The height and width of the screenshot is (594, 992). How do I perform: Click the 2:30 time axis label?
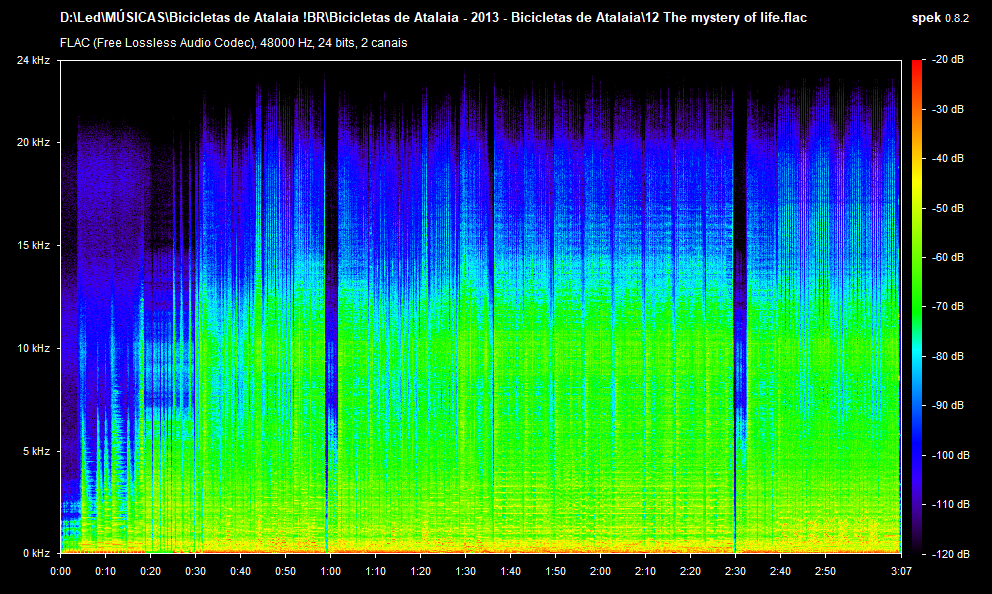[x=735, y=571]
